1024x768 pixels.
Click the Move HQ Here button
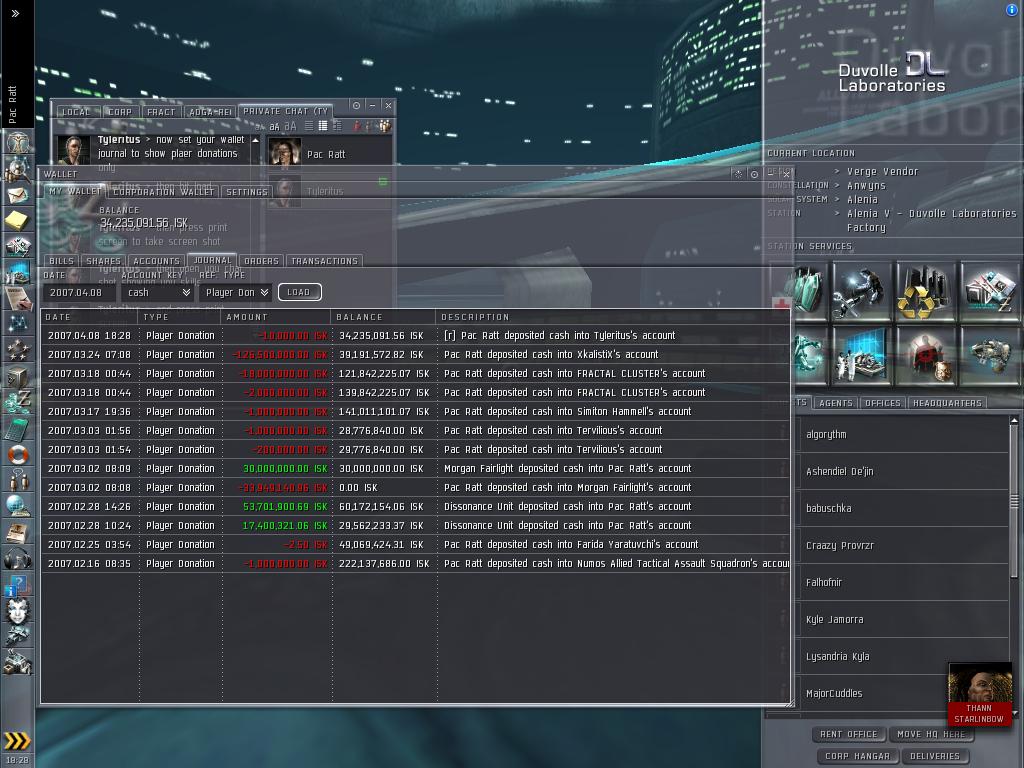[x=931, y=734]
